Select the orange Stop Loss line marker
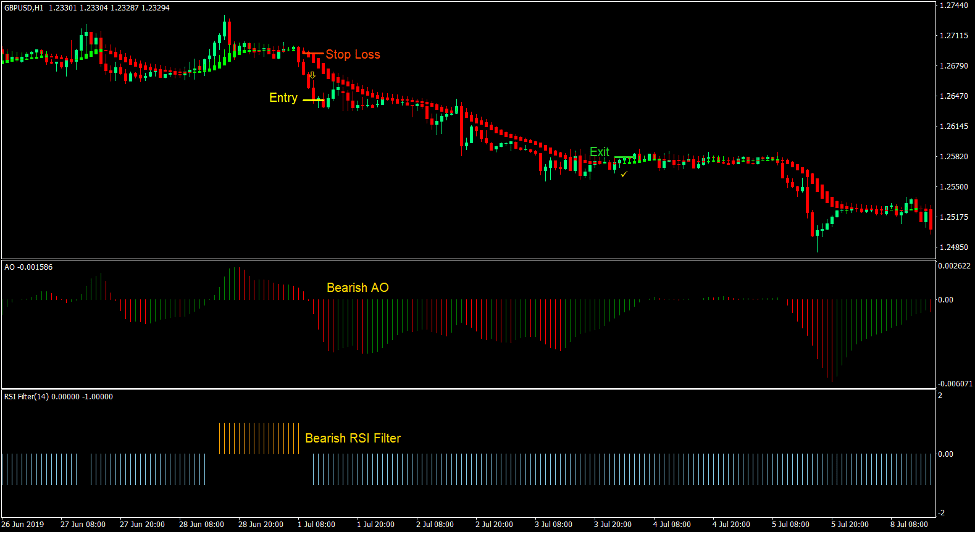Image resolution: width=977 pixels, height=533 pixels. 313,54
